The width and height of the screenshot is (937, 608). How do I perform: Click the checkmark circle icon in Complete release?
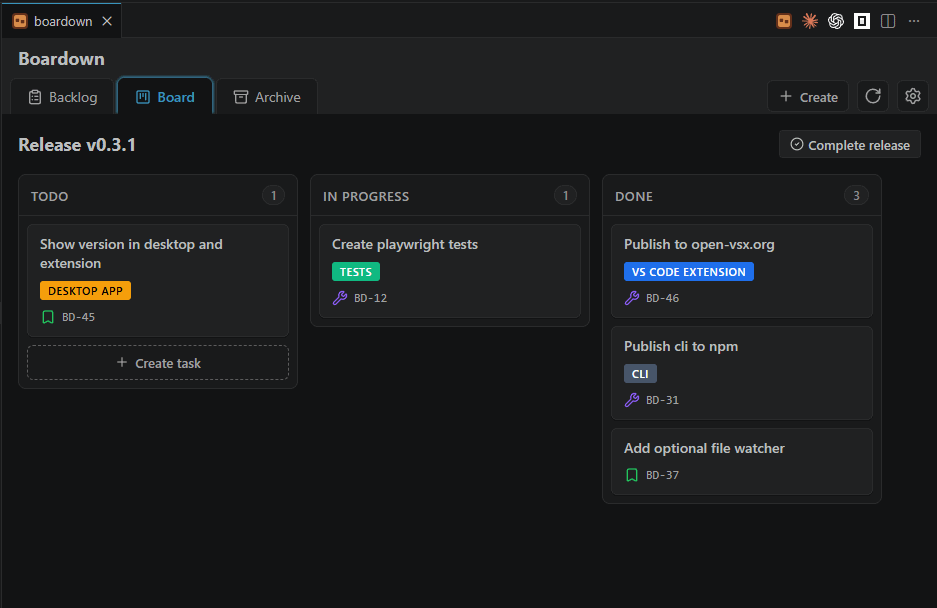[x=797, y=144]
